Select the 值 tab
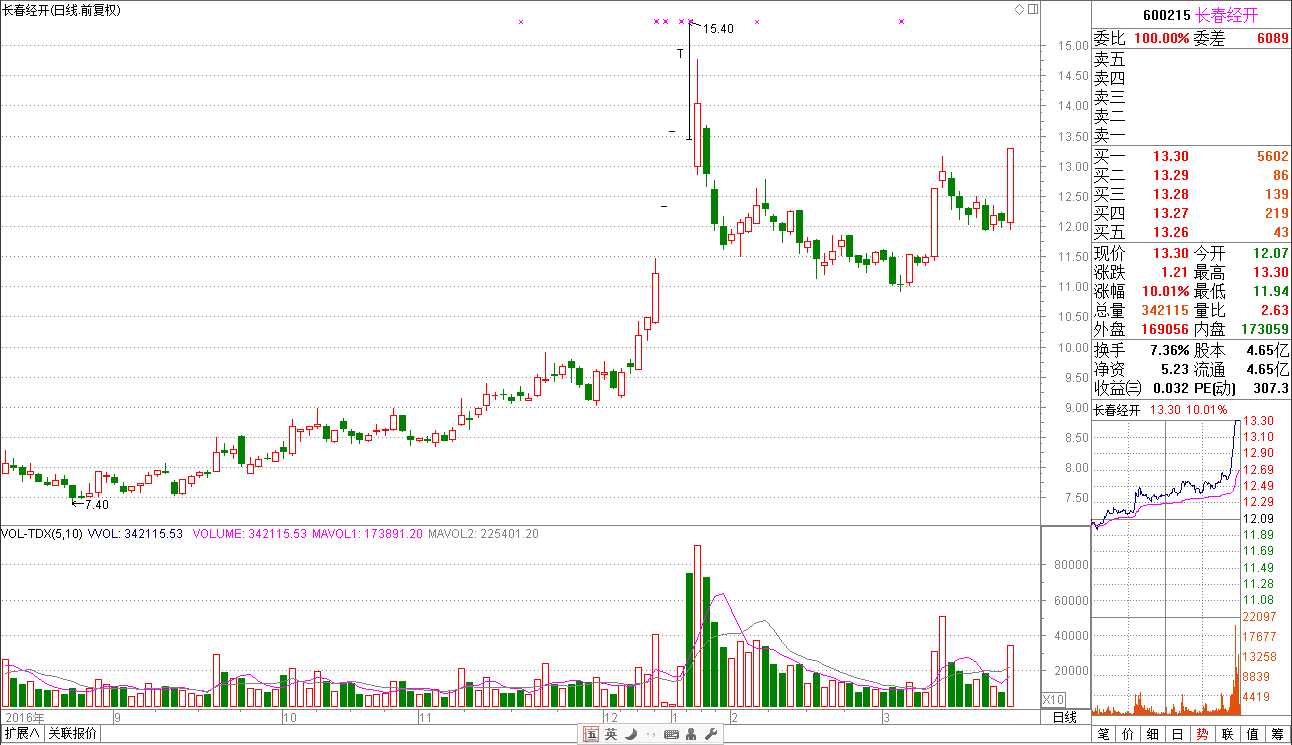Viewport: 1292px width, 745px height. pyautogui.click(x=1253, y=734)
